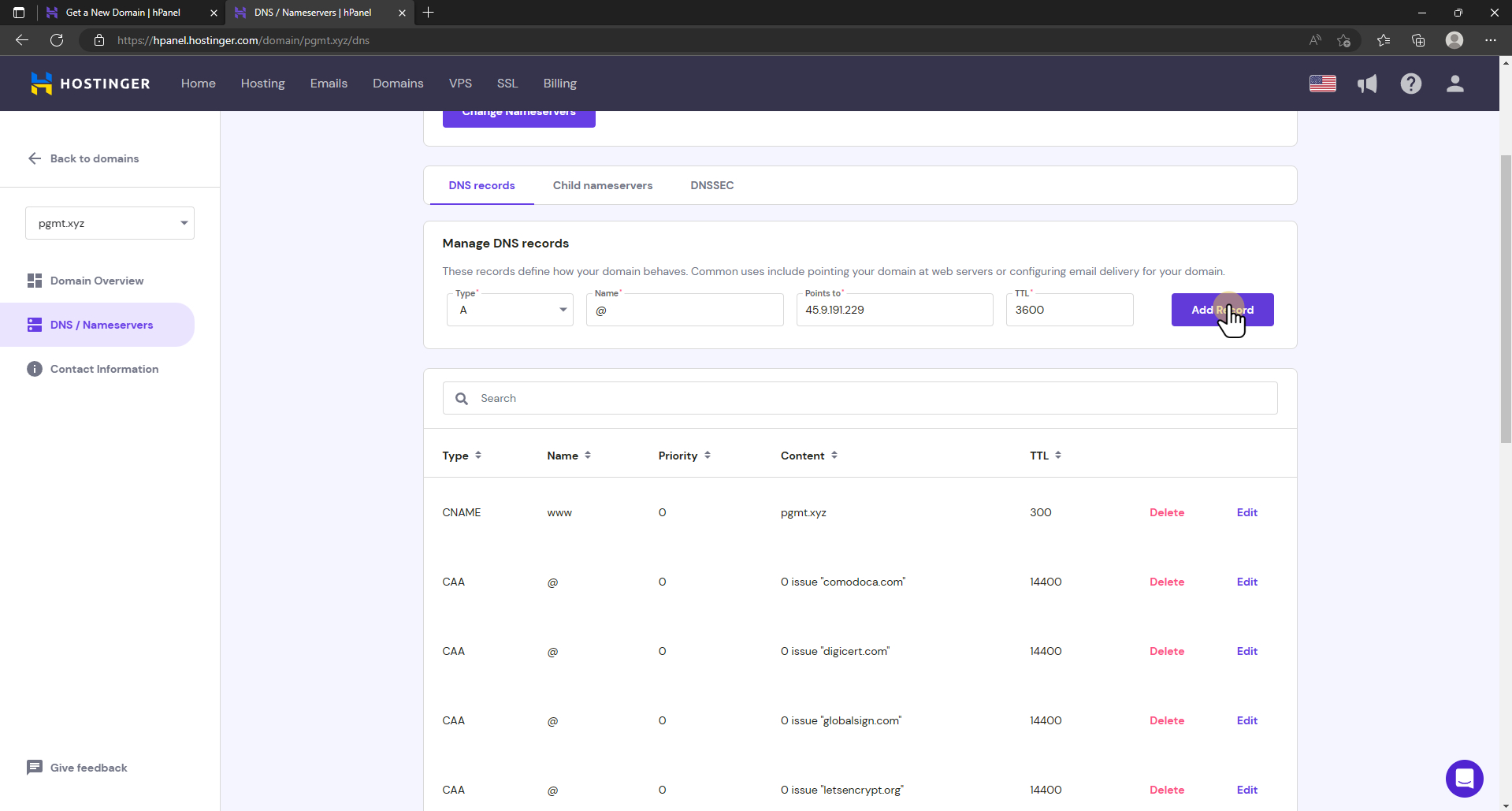The image size is (1512, 811).
Task: Expand the pgmt.xyz domain dropdown
Action: click(x=110, y=223)
